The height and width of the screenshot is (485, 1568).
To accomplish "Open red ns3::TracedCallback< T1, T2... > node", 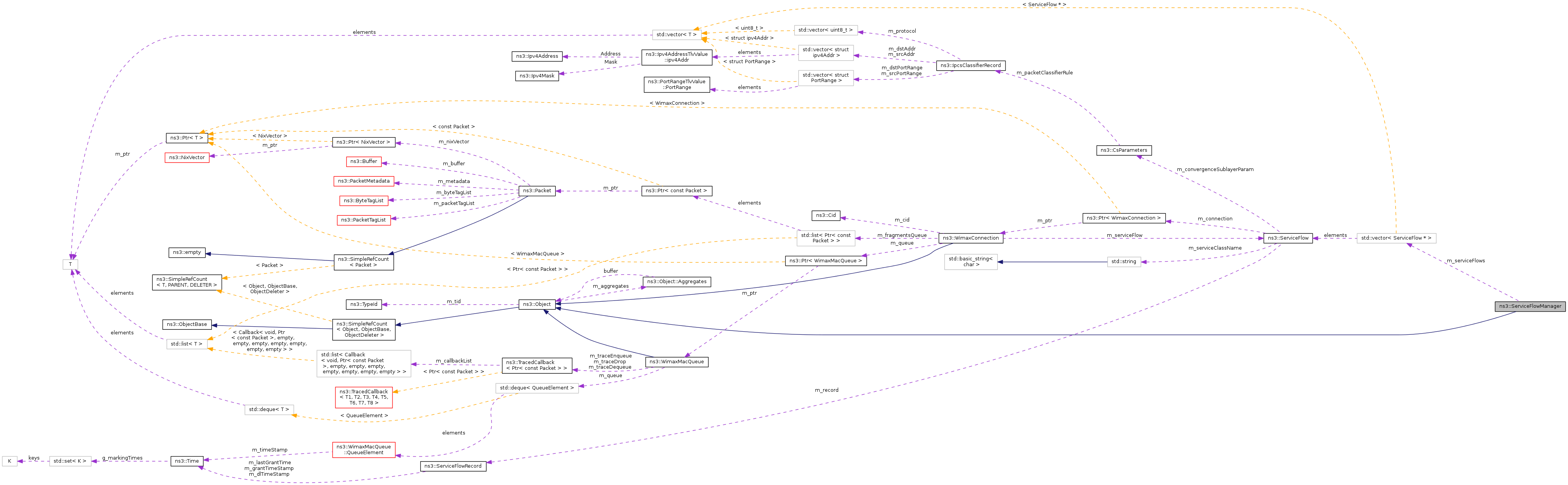I will 364,398.
